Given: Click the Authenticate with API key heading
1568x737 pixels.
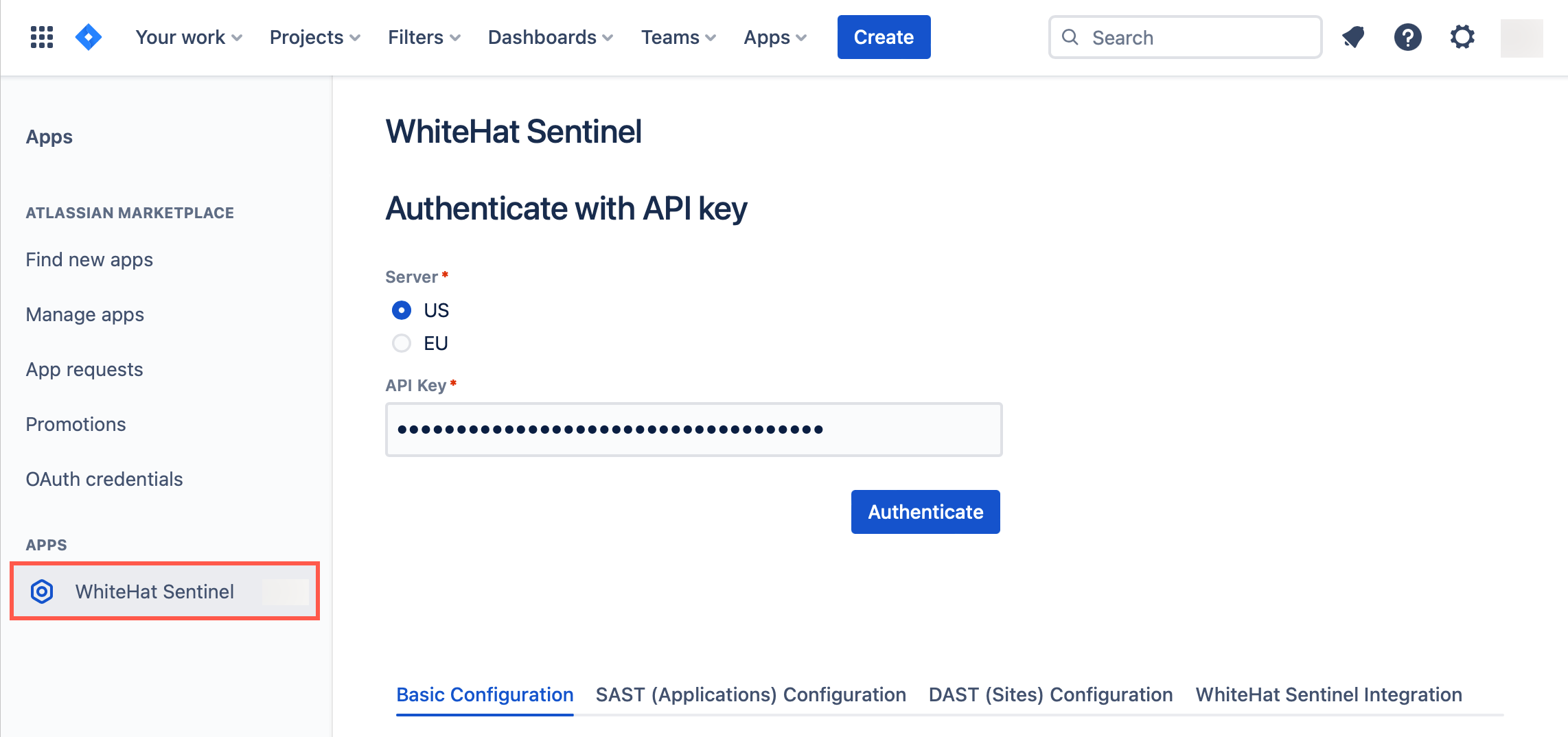Looking at the screenshot, I should click(x=566, y=209).
